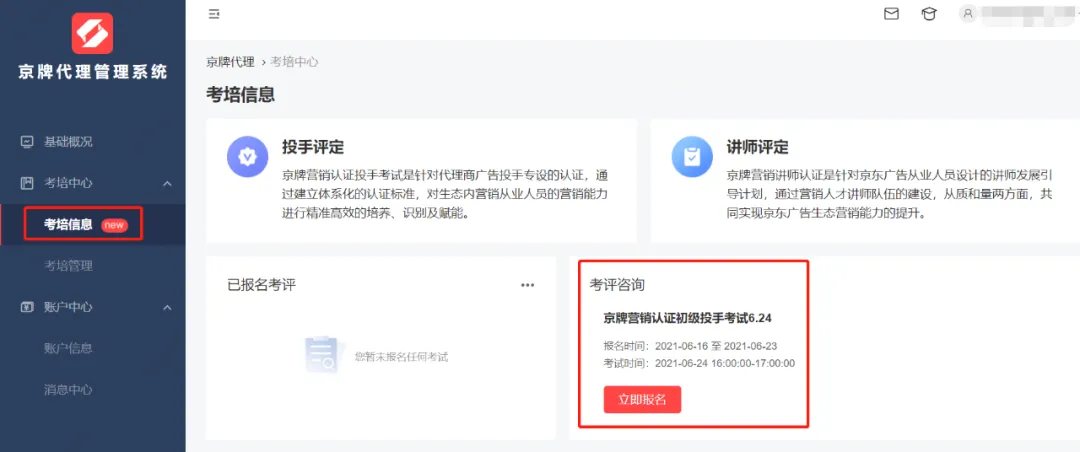Click the 考培中心 sidebar icon
This screenshot has width=1080, height=452.
click(x=28, y=183)
